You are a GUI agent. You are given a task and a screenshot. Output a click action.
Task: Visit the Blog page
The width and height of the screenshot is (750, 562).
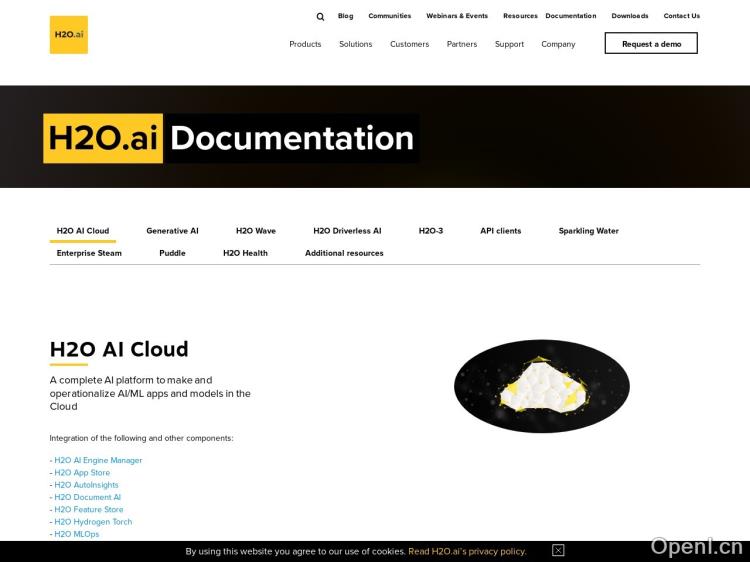pyautogui.click(x=345, y=16)
